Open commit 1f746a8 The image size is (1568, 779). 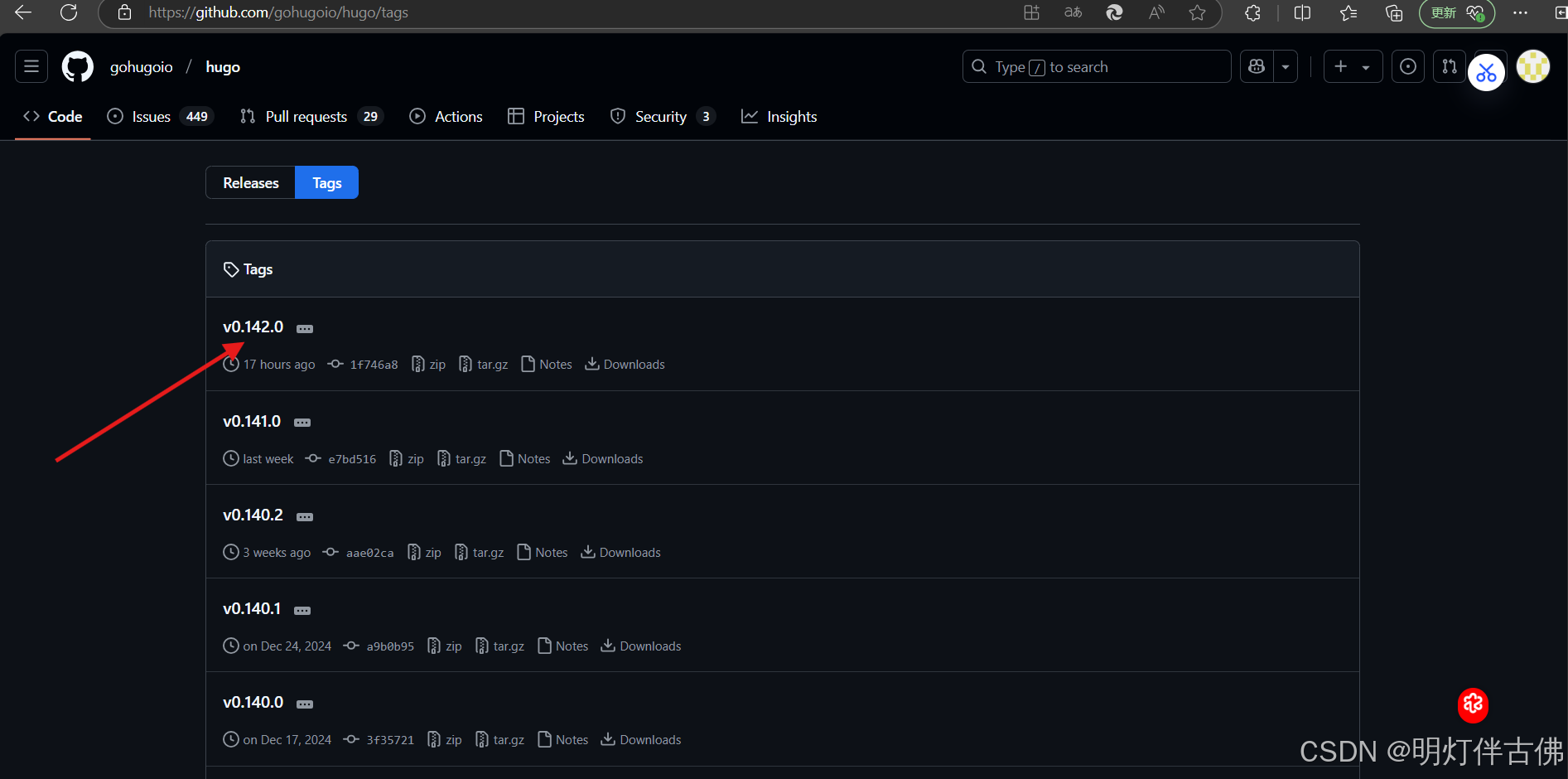pos(363,364)
